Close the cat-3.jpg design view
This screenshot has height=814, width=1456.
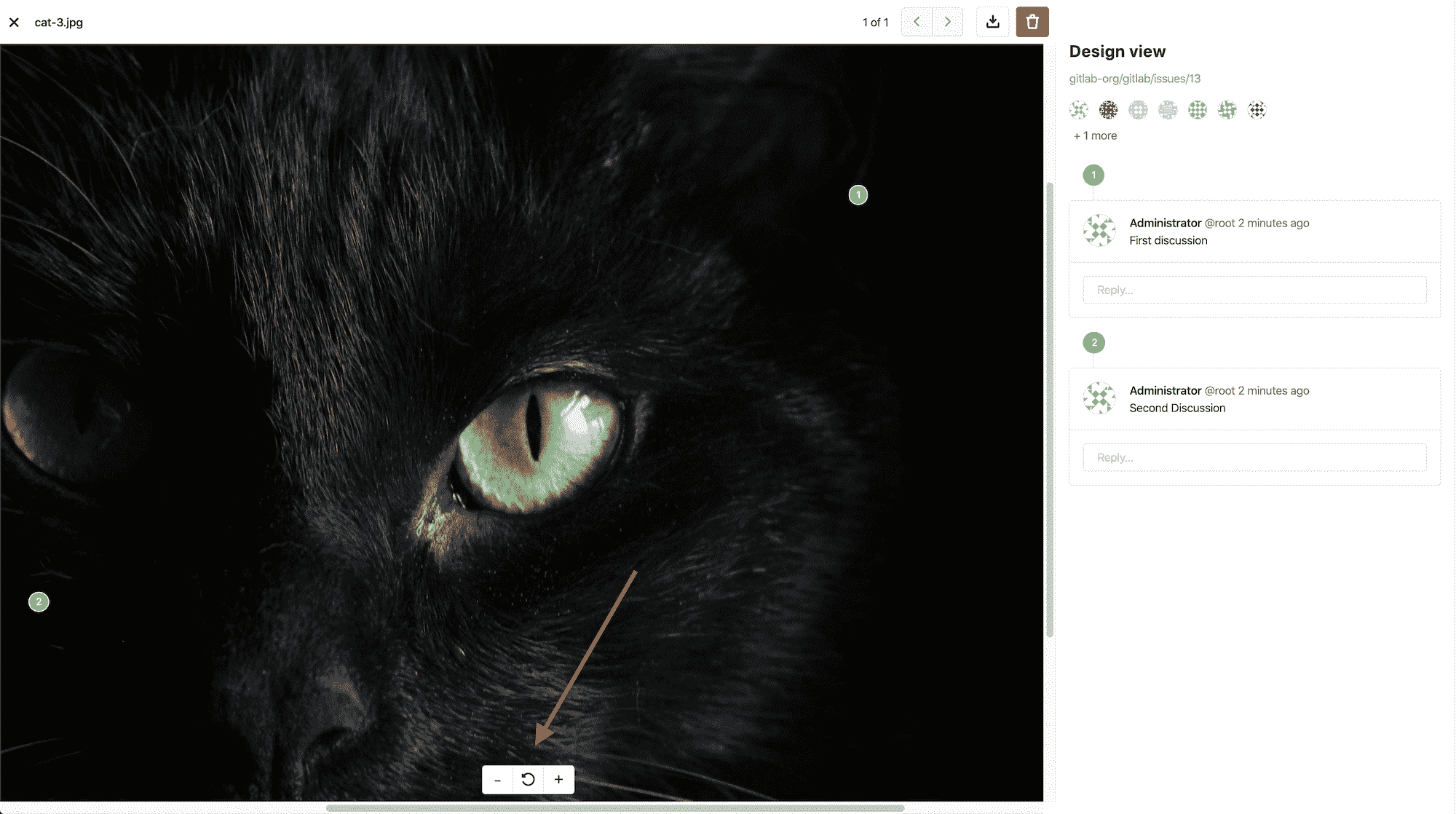click(14, 23)
